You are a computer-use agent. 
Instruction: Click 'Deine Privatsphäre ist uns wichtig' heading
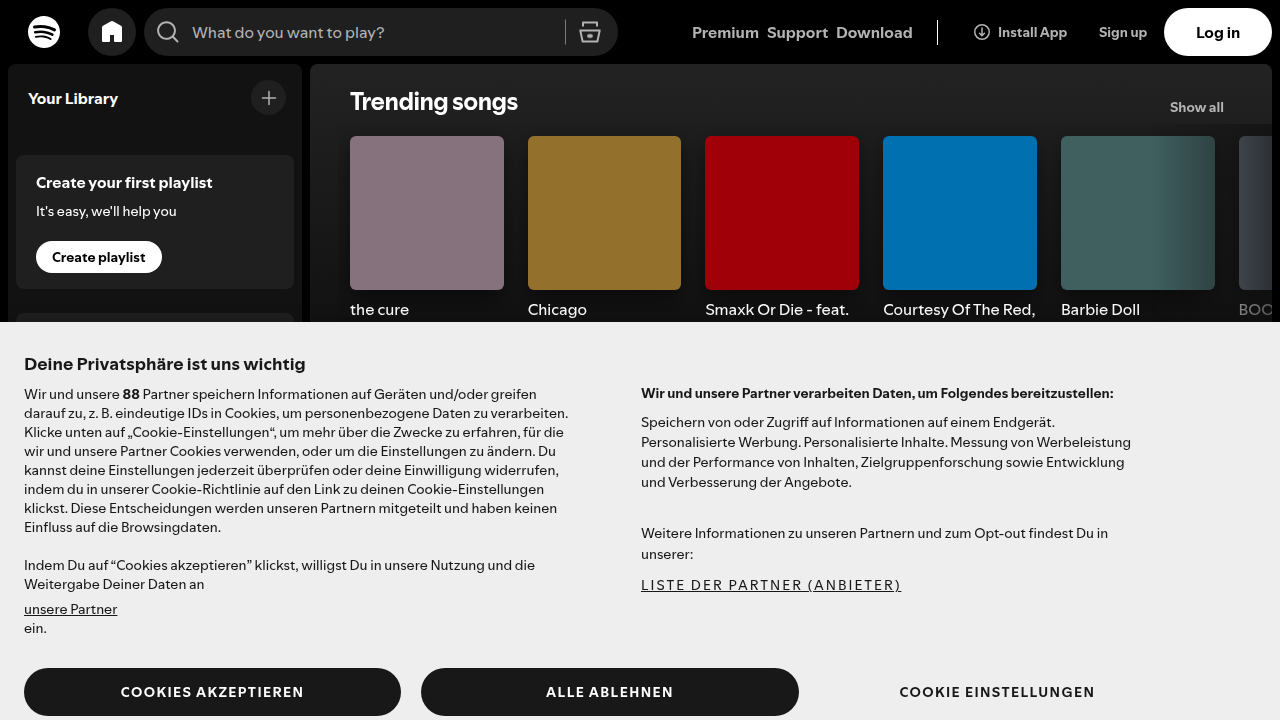(x=165, y=364)
